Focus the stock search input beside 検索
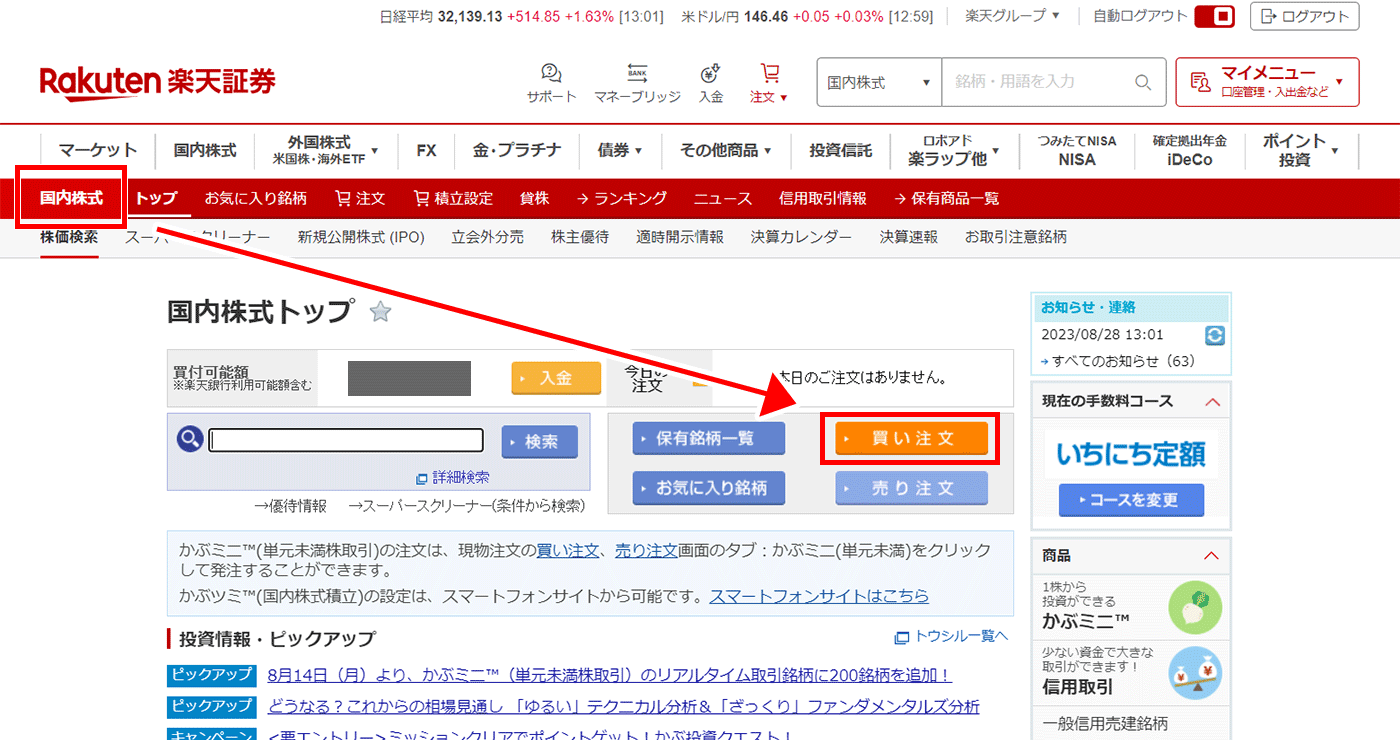The height and width of the screenshot is (740, 1400). pyautogui.click(x=346, y=440)
